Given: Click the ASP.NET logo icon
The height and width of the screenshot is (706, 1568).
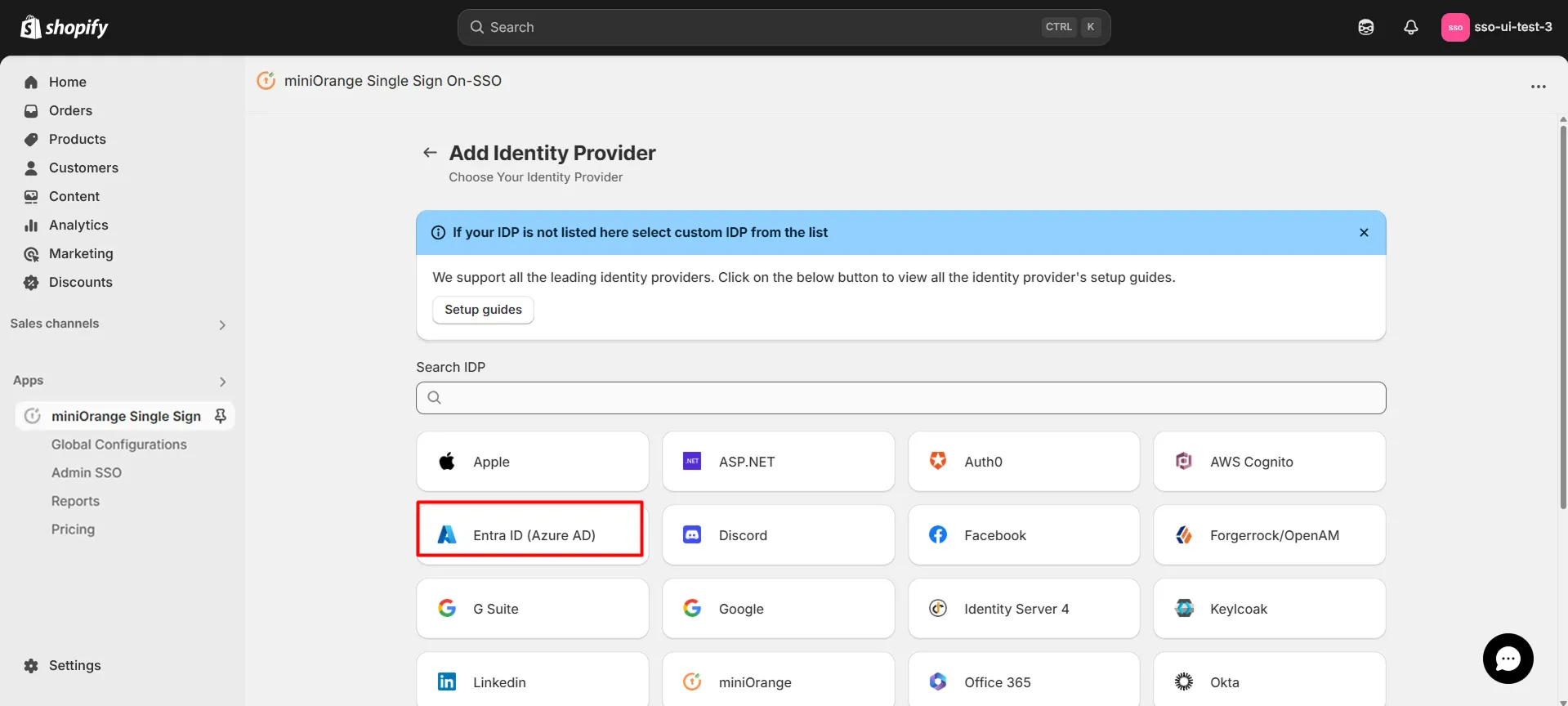Looking at the screenshot, I should (x=692, y=461).
